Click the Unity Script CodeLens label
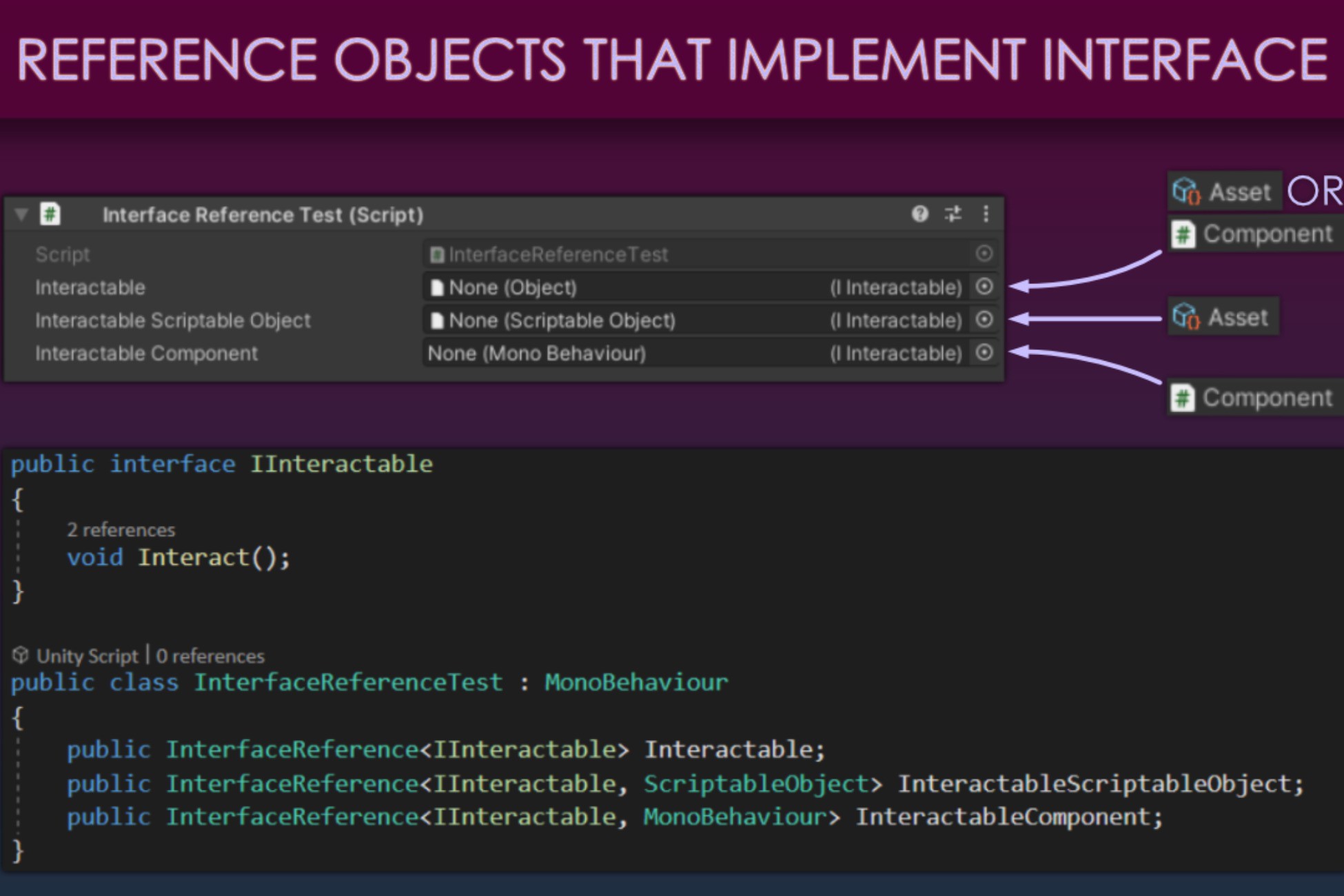This screenshot has height=896, width=1344. pyautogui.click(x=87, y=656)
